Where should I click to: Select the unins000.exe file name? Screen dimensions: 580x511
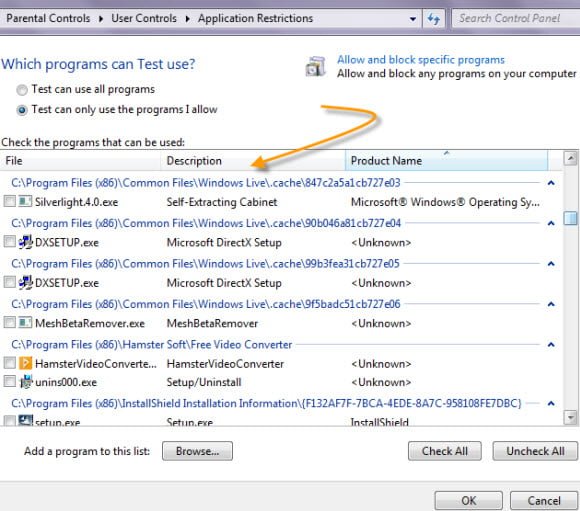(66, 382)
